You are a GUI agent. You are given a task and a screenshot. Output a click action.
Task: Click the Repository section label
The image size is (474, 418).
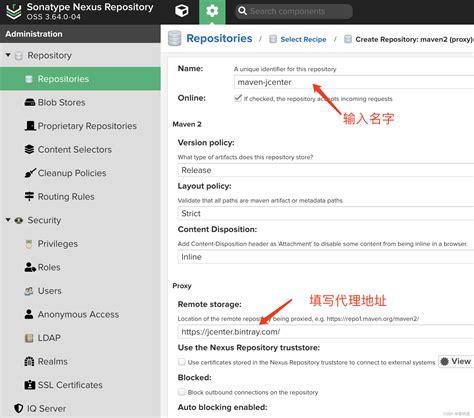[49, 55]
